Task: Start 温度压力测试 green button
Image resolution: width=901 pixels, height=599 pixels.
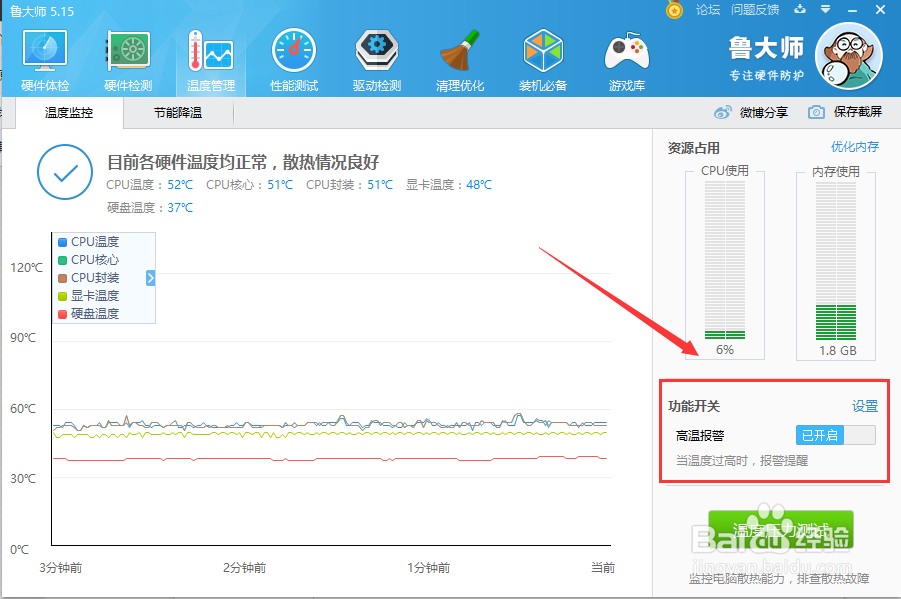Action: tap(780, 530)
